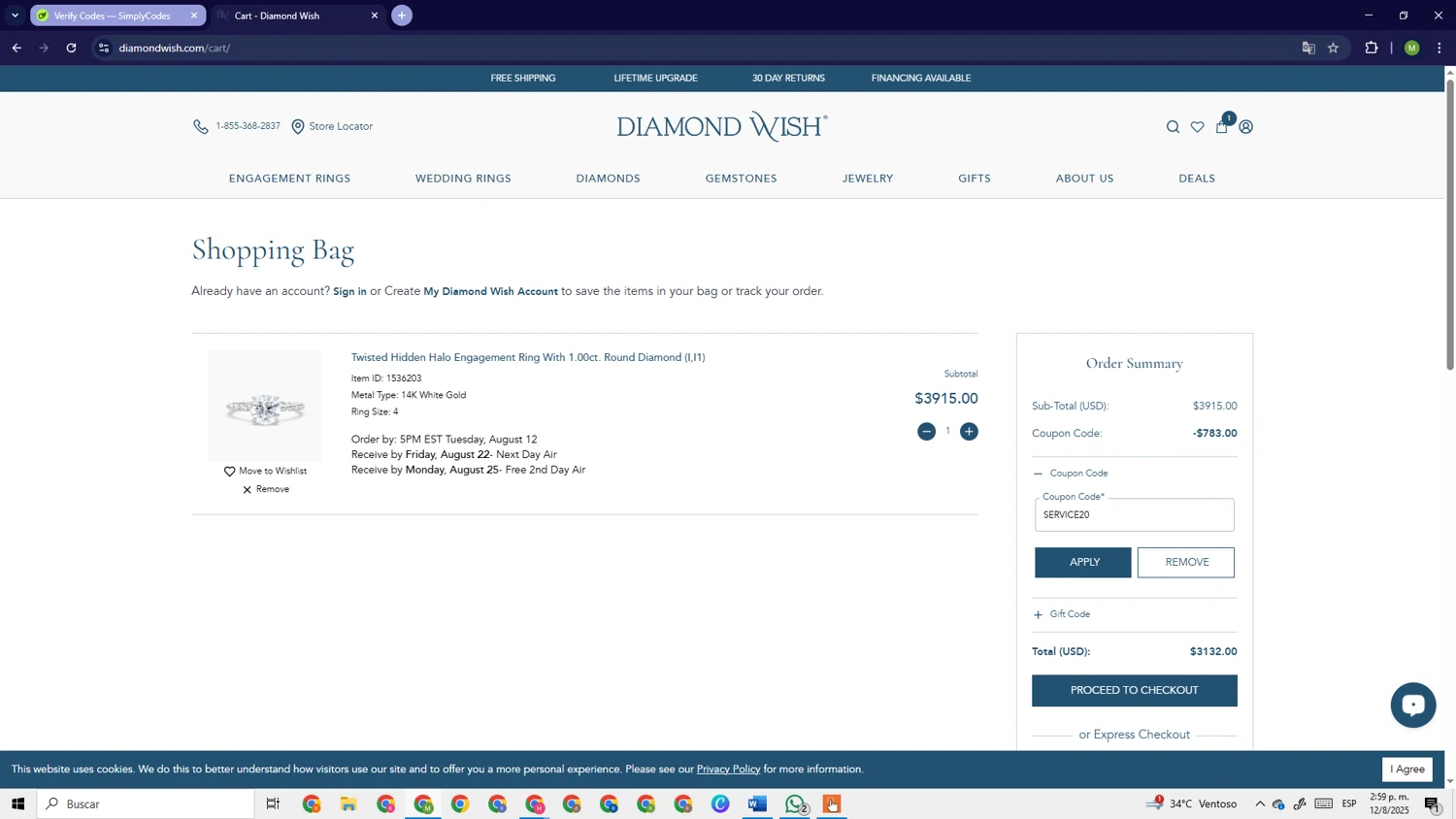Collapse the Coupon Code section

[x=1071, y=474]
